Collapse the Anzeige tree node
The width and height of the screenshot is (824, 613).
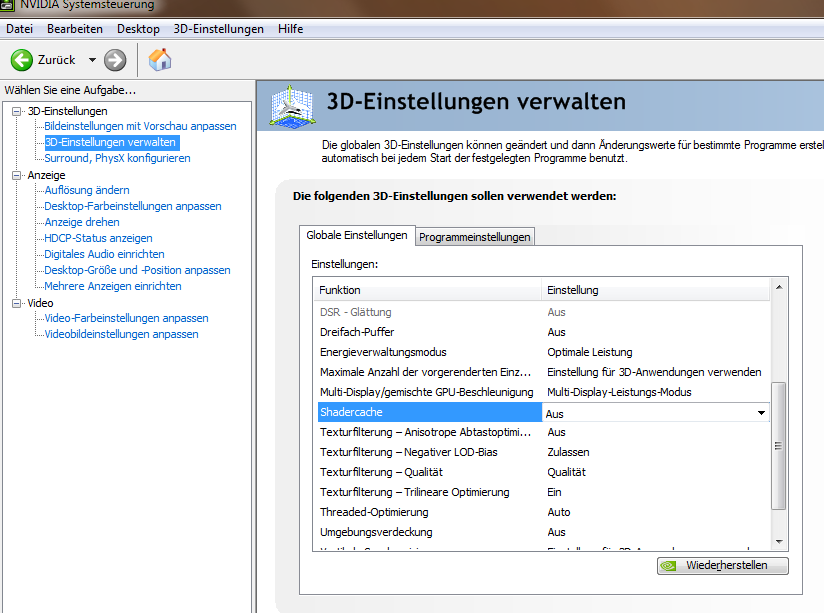click(x=16, y=175)
